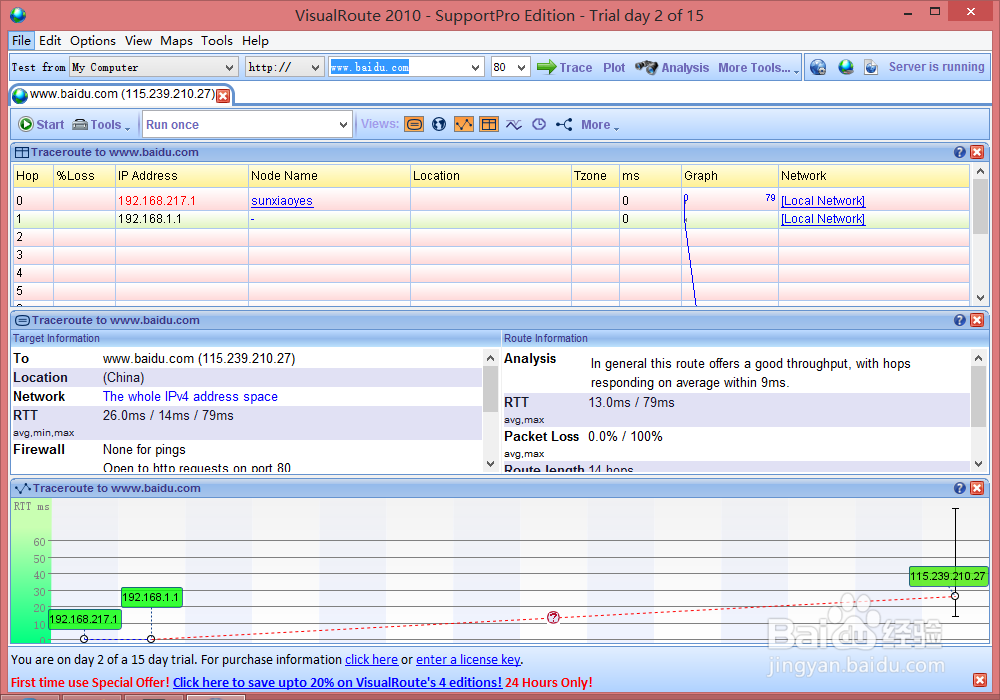This screenshot has height=700, width=1000.
Task: Open Analysis with the binoculars icon
Action: click(672, 67)
